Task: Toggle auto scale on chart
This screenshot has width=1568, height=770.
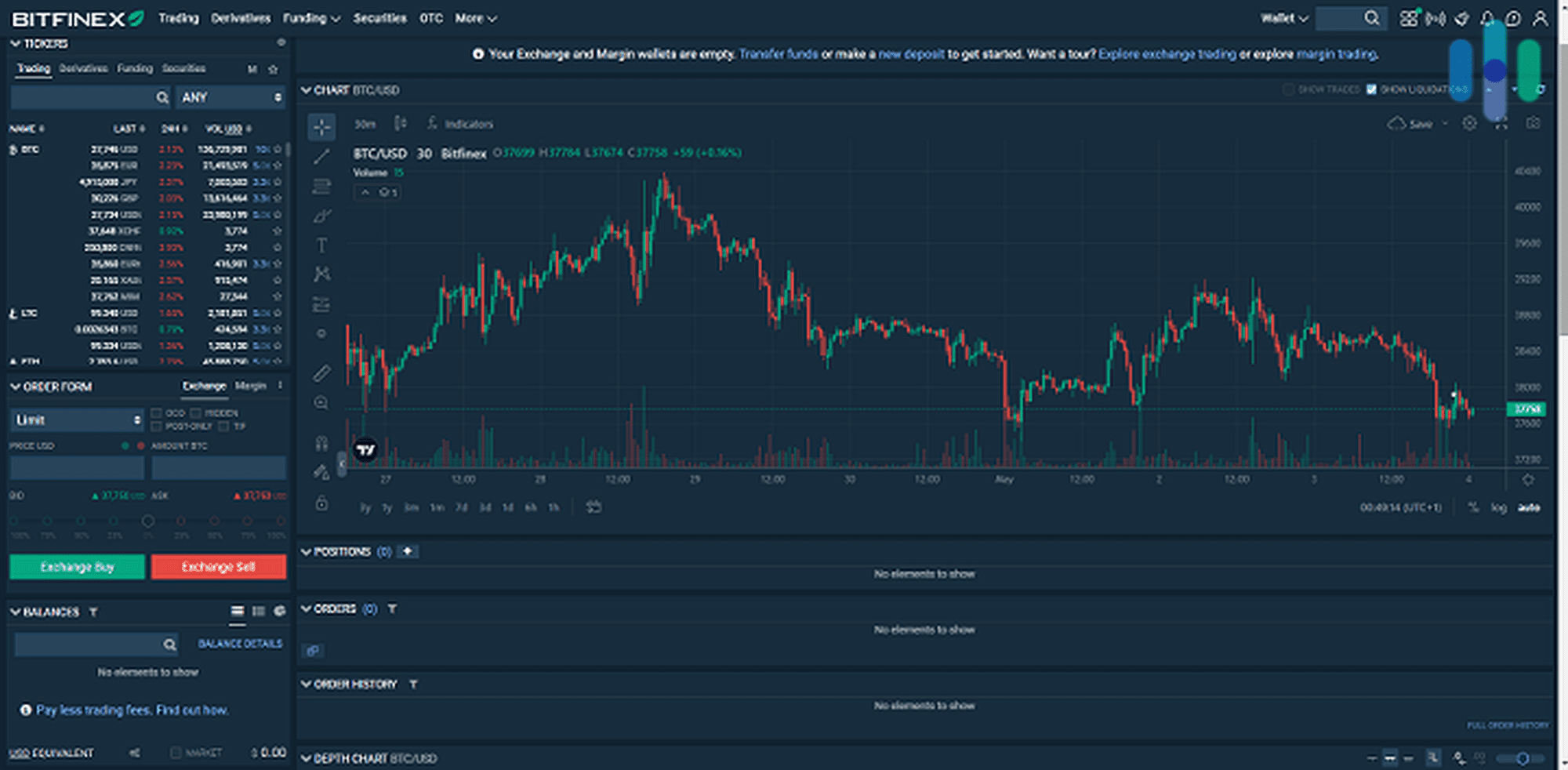Action: (x=1529, y=508)
